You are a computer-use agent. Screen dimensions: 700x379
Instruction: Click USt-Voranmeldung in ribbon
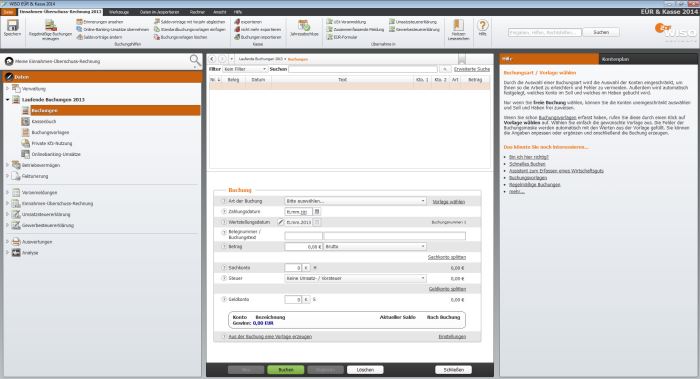pos(346,21)
